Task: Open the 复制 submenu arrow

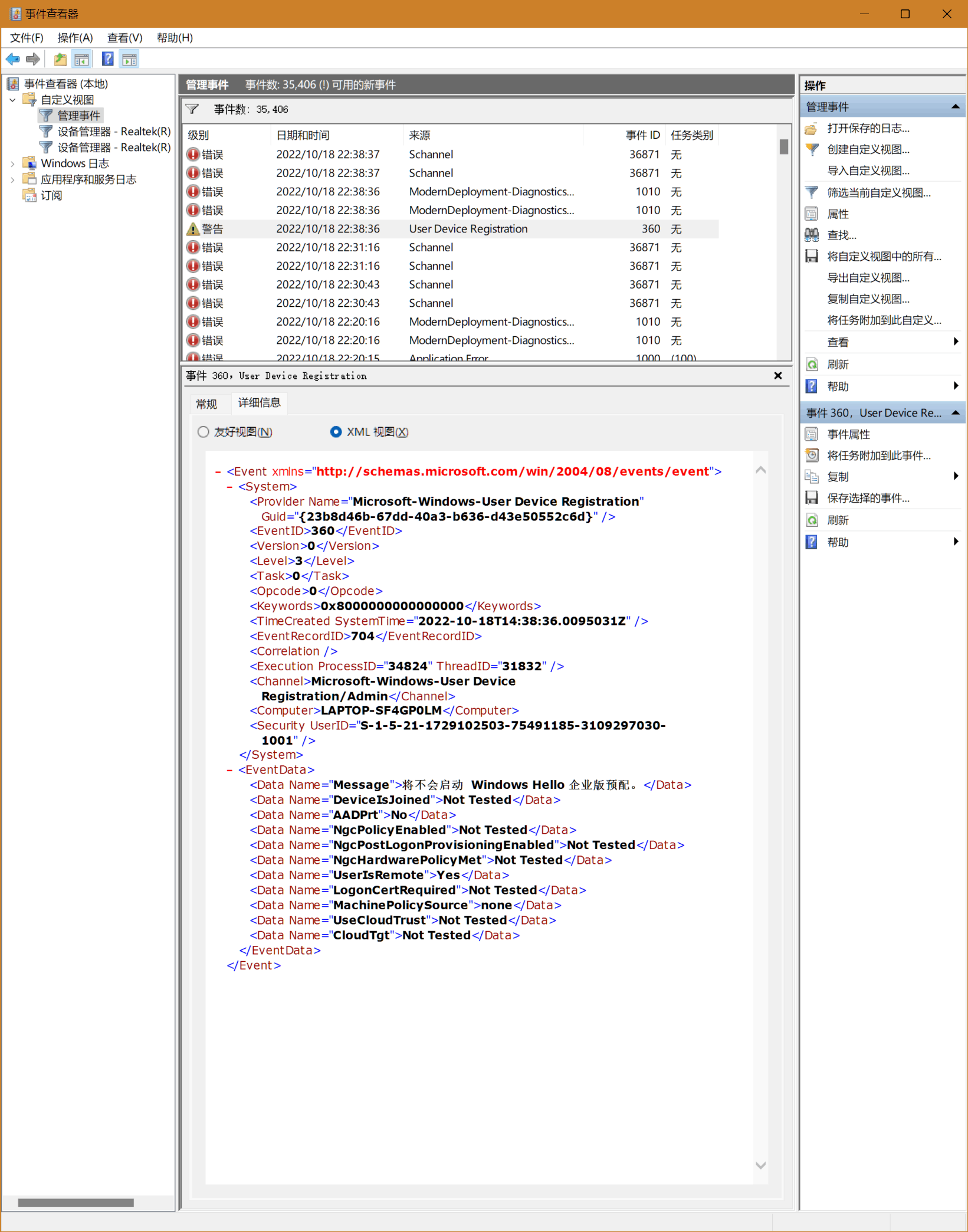Action: coord(956,477)
